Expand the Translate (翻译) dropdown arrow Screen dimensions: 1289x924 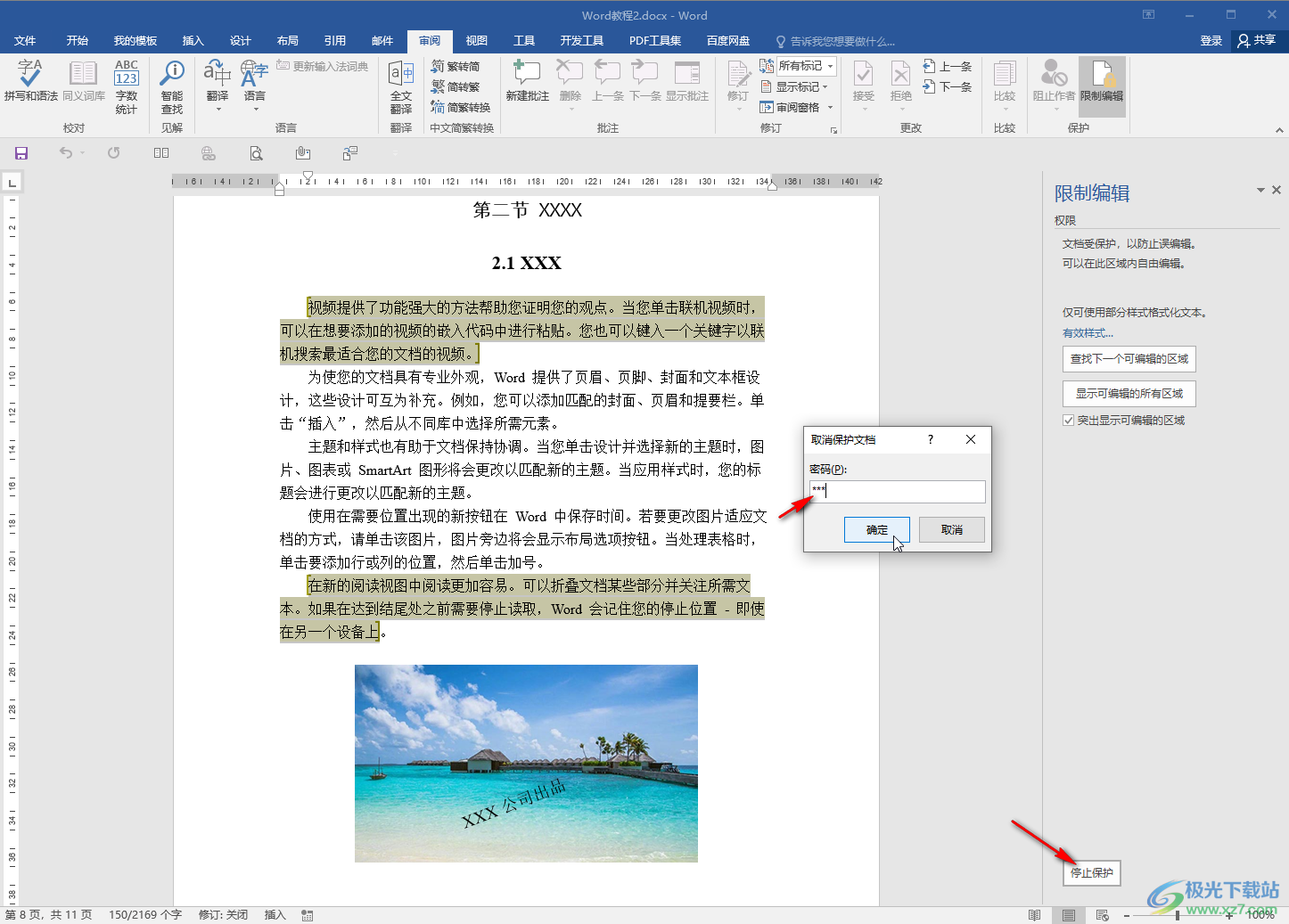(218, 110)
